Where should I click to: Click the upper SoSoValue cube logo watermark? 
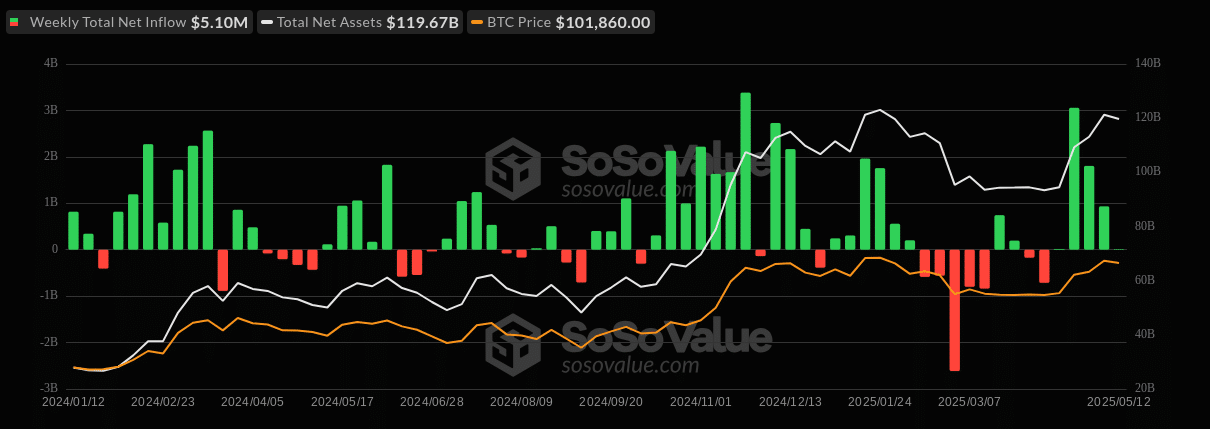pyautogui.click(x=514, y=166)
